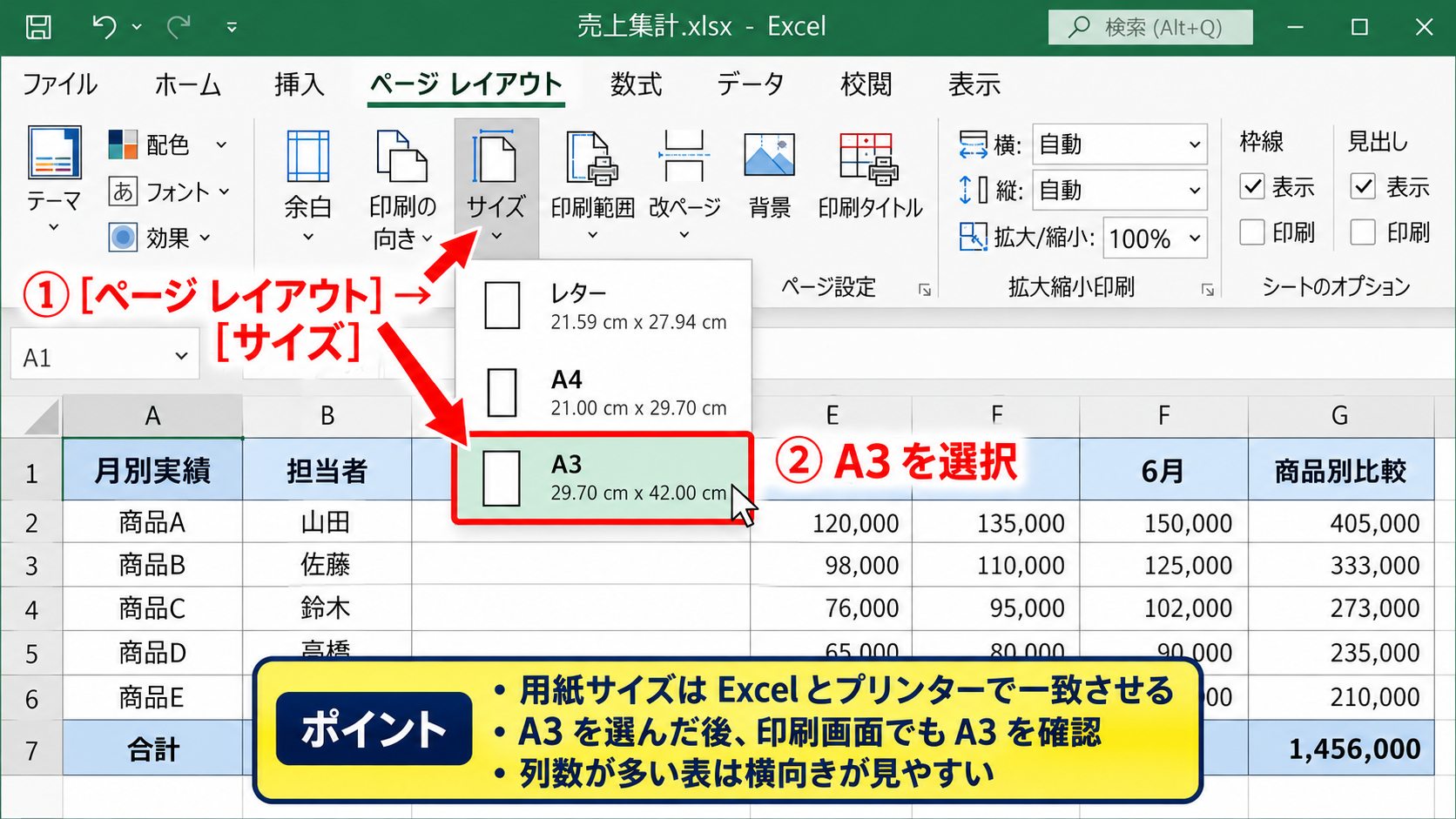Click the 商品別比較 header cell
The width and height of the screenshot is (1456, 819).
(1341, 470)
